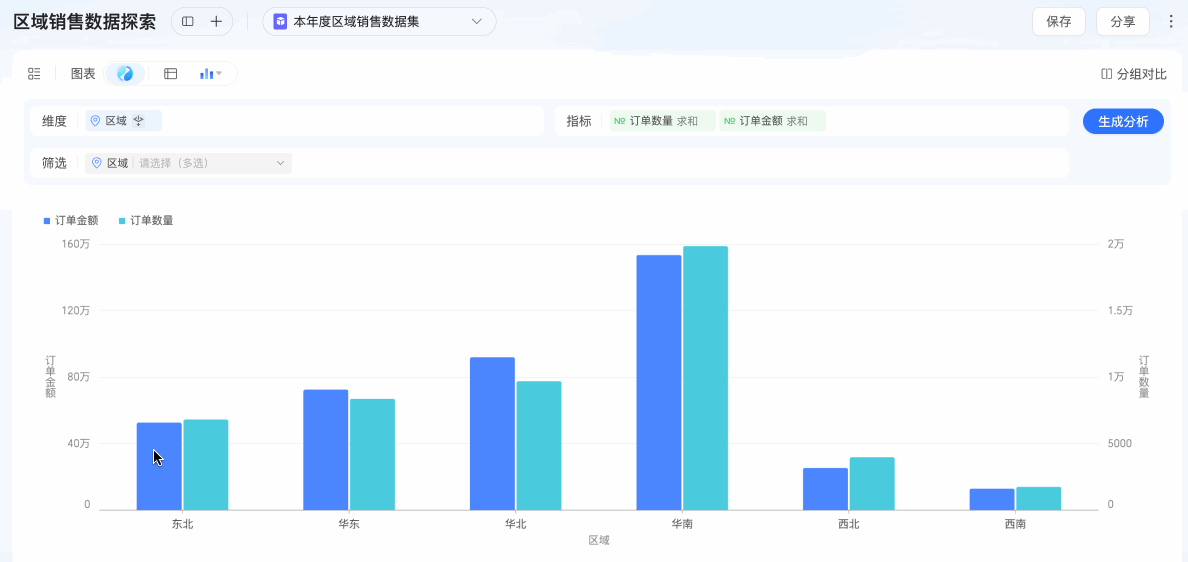Enable 分组对比 group comparison
Image resolution: width=1188 pixels, height=562 pixels.
point(1133,74)
